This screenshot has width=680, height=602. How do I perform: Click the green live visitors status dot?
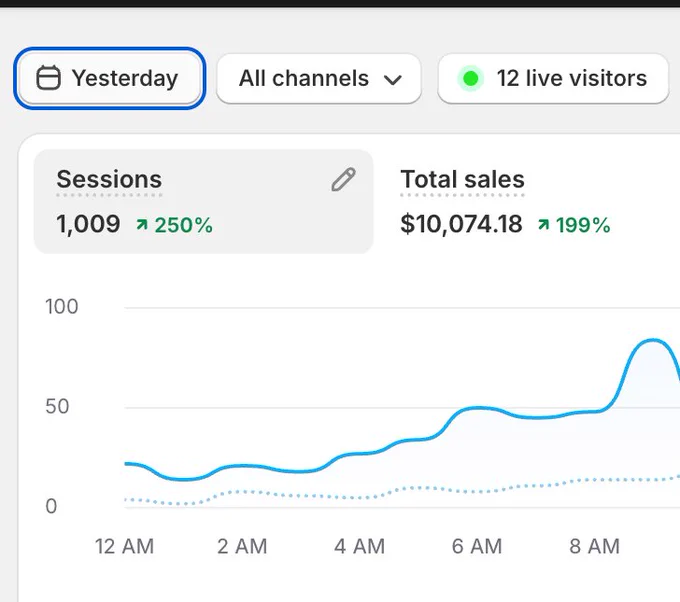pyautogui.click(x=471, y=79)
